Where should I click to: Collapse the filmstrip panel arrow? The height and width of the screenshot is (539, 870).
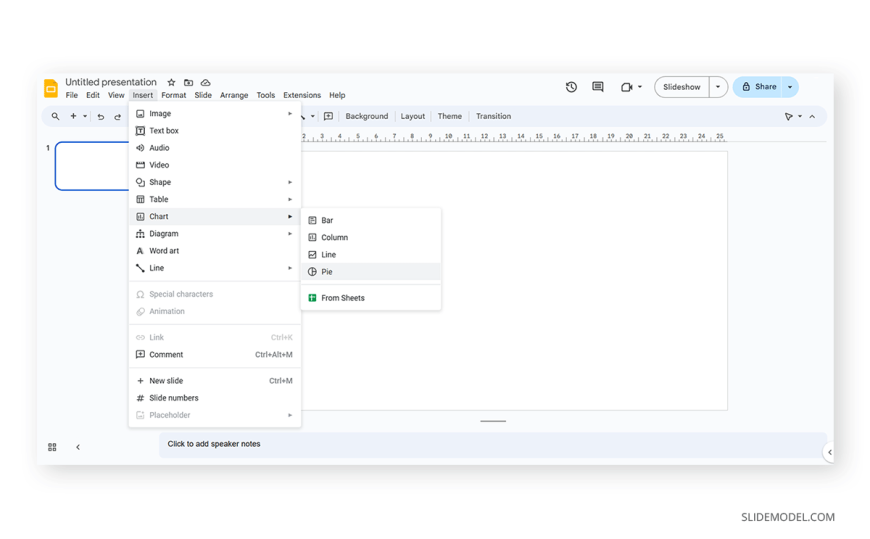coord(78,447)
